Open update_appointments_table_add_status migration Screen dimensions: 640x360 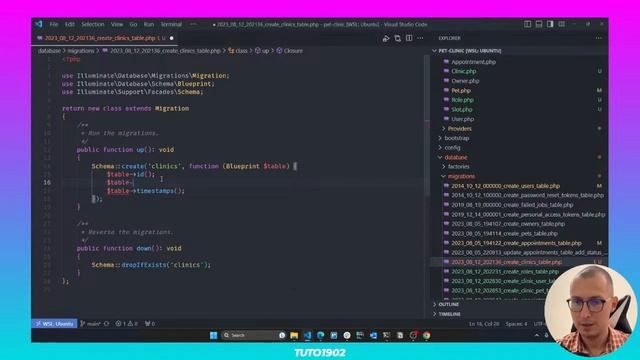click(529, 252)
